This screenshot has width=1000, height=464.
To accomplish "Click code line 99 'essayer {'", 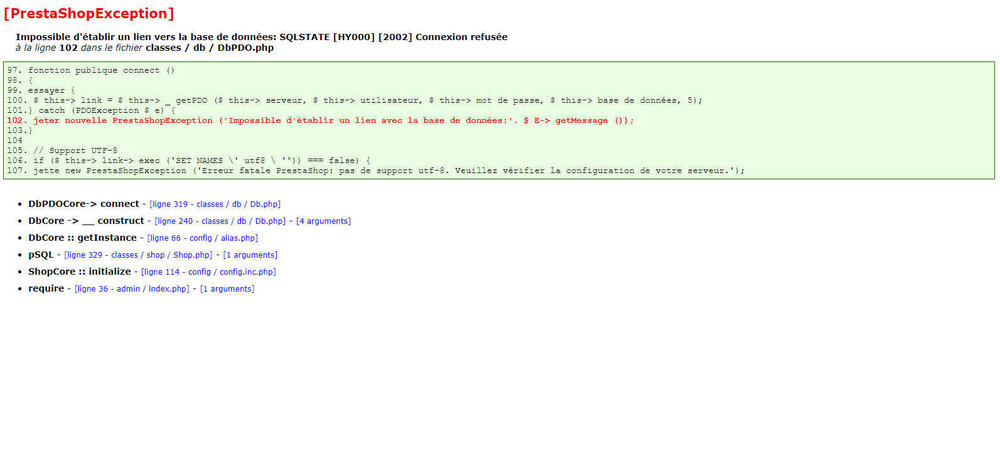I will (x=41, y=91).
